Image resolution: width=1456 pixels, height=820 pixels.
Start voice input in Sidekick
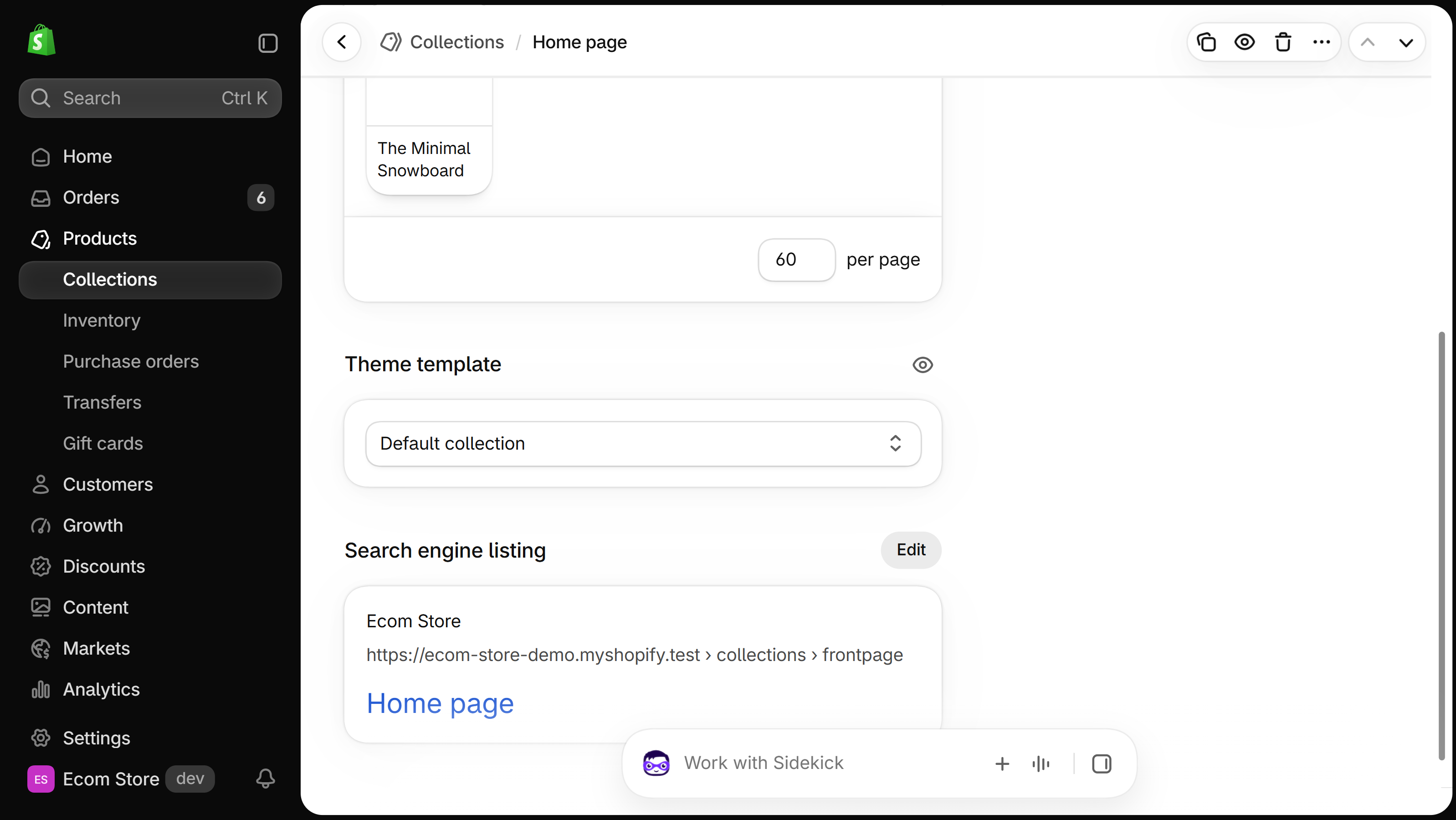pyautogui.click(x=1041, y=764)
